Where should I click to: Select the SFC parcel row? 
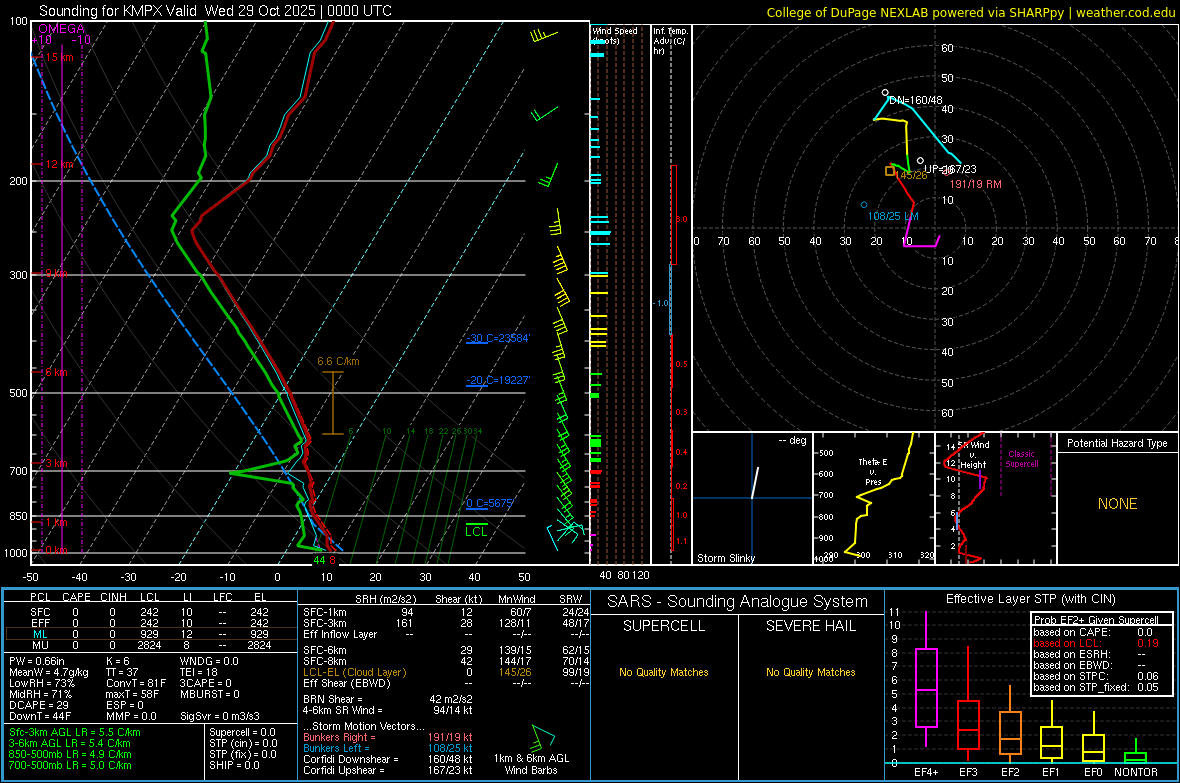151,612
